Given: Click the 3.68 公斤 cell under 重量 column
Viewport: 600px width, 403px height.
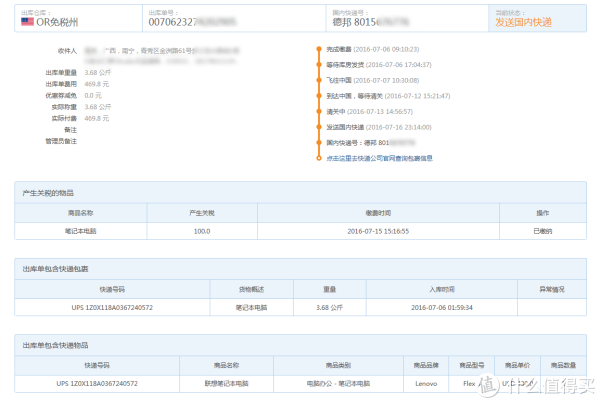Looking at the screenshot, I should click(x=329, y=308).
